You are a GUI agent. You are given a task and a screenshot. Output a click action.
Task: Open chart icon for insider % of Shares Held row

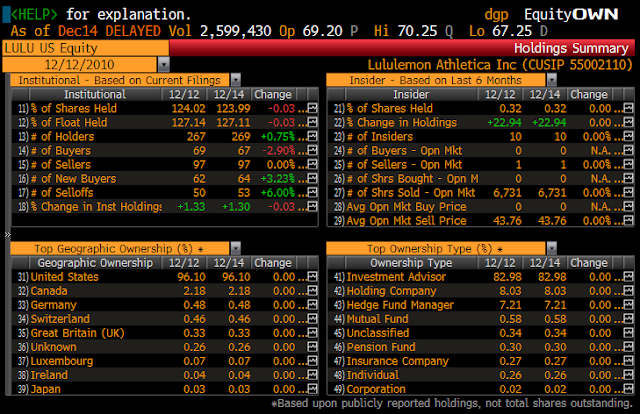point(629,108)
